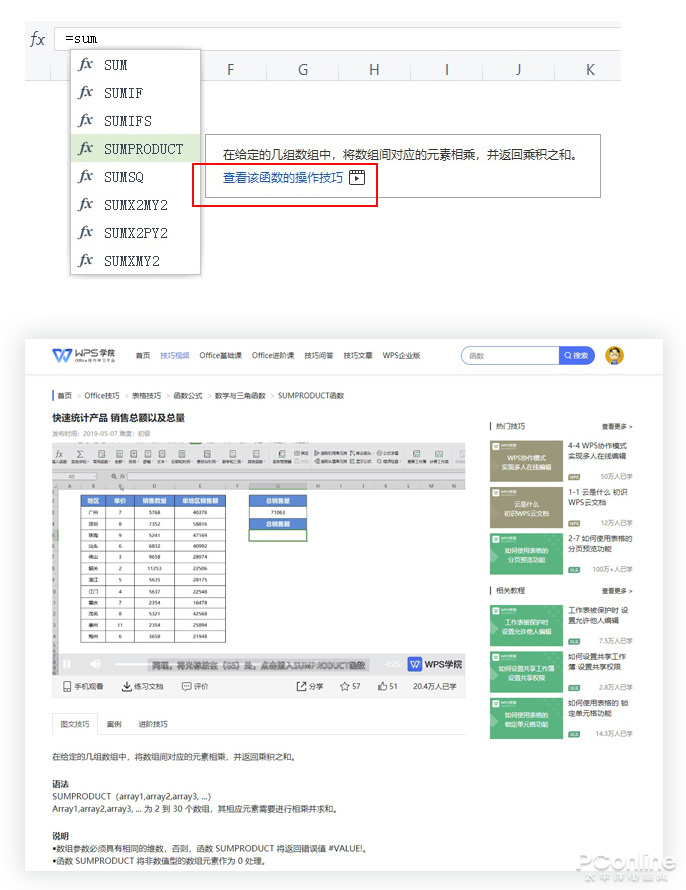Select column K header
Viewport: 686px width, 890px height.
tap(590, 70)
